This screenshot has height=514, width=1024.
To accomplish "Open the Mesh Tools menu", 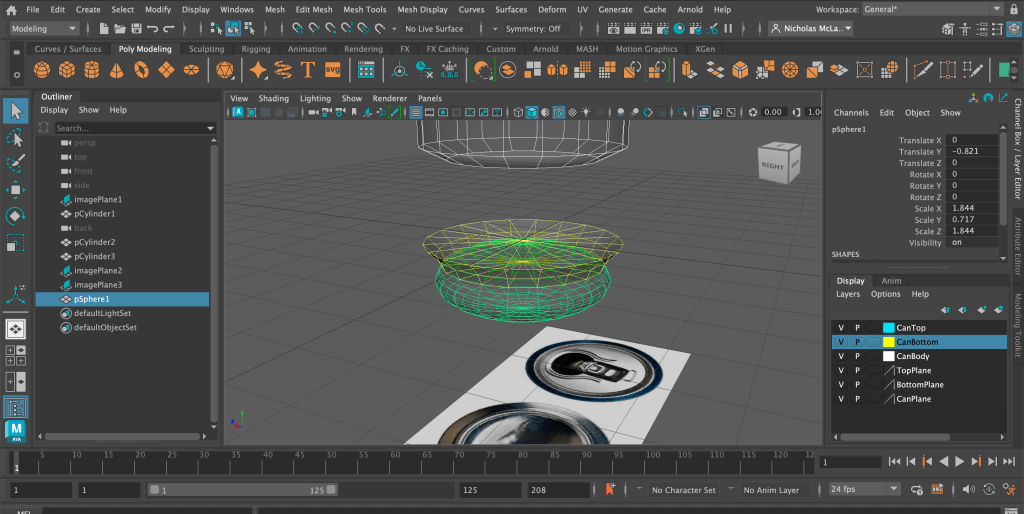I will click(x=364, y=9).
